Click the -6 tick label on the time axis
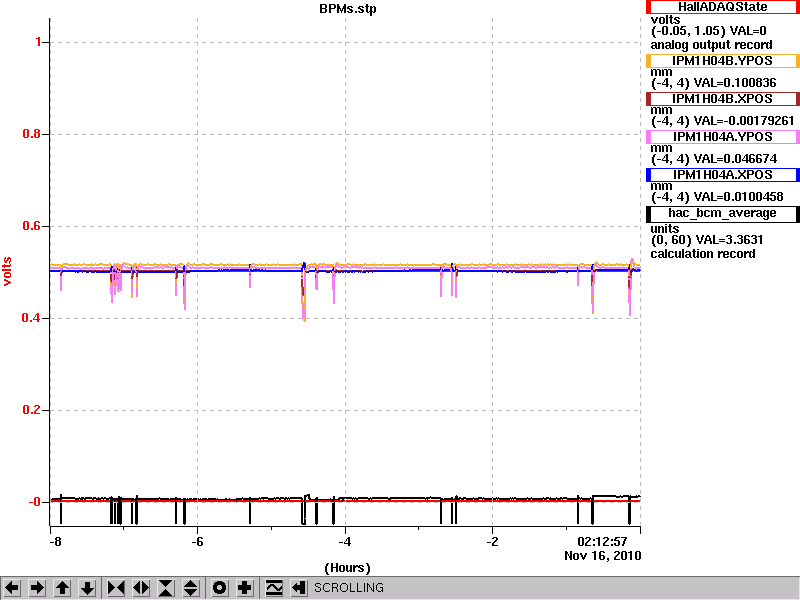This screenshot has width=800, height=600. click(x=197, y=541)
